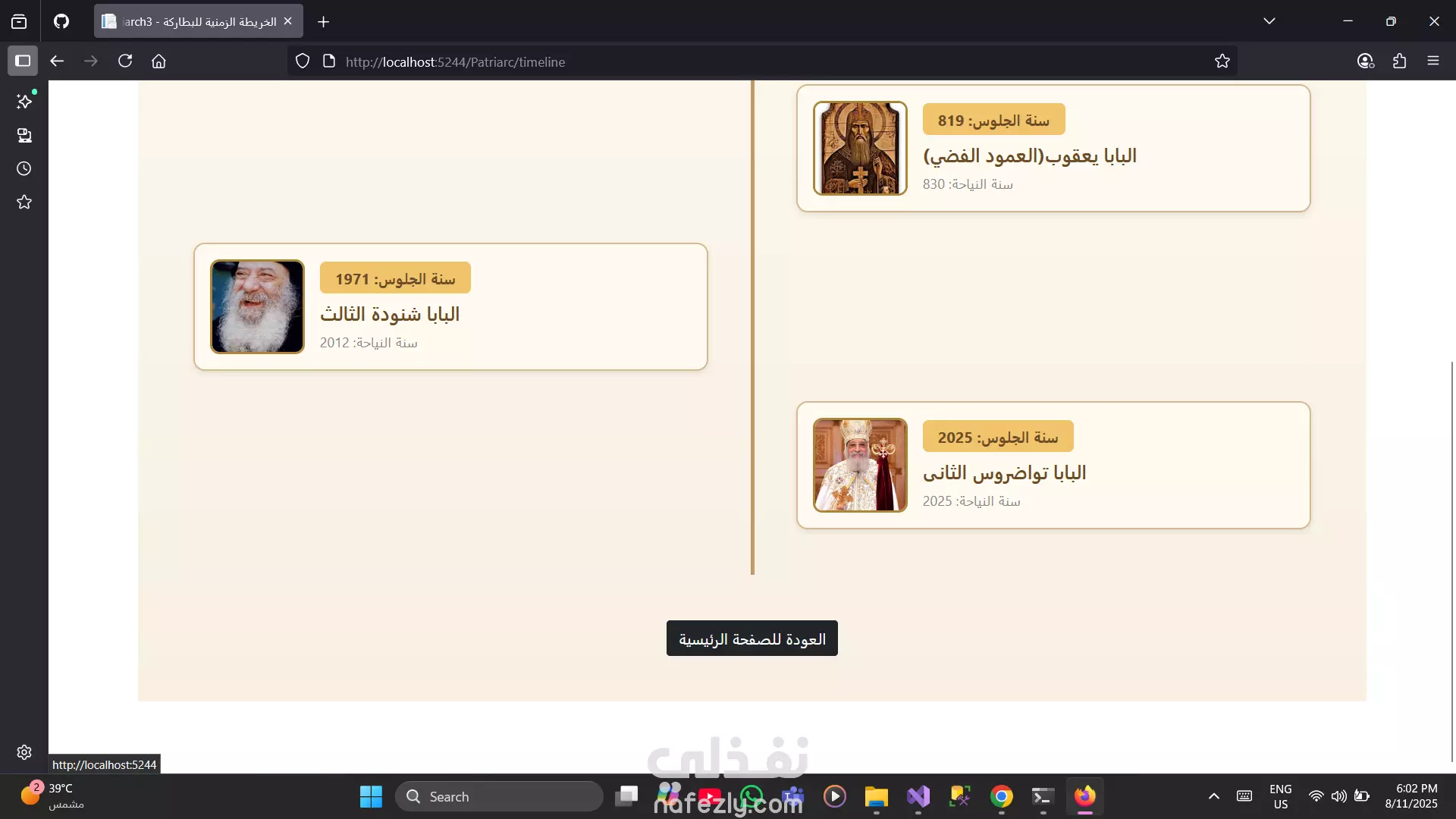Switch to Firefox on the taskbar
The width and height of the screenshot is (1456, 819).
[x=1085, y=796]
